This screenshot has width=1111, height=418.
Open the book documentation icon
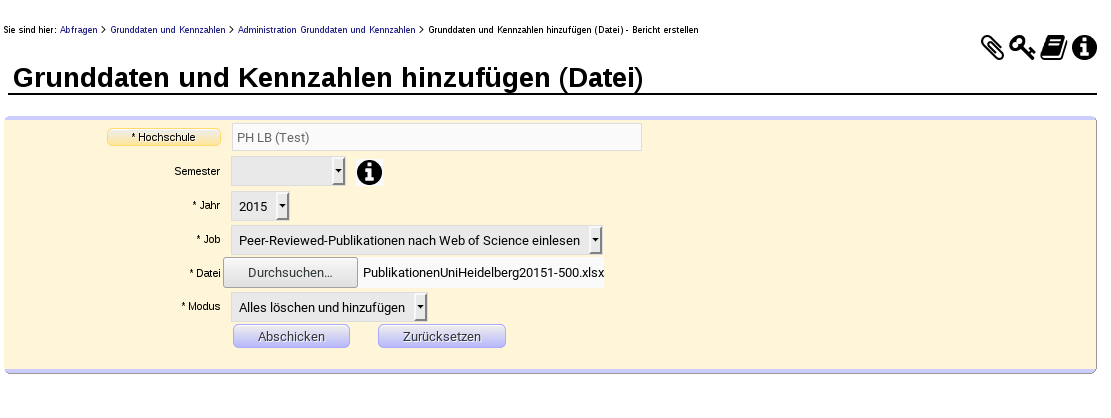(x=1053, y=48)
